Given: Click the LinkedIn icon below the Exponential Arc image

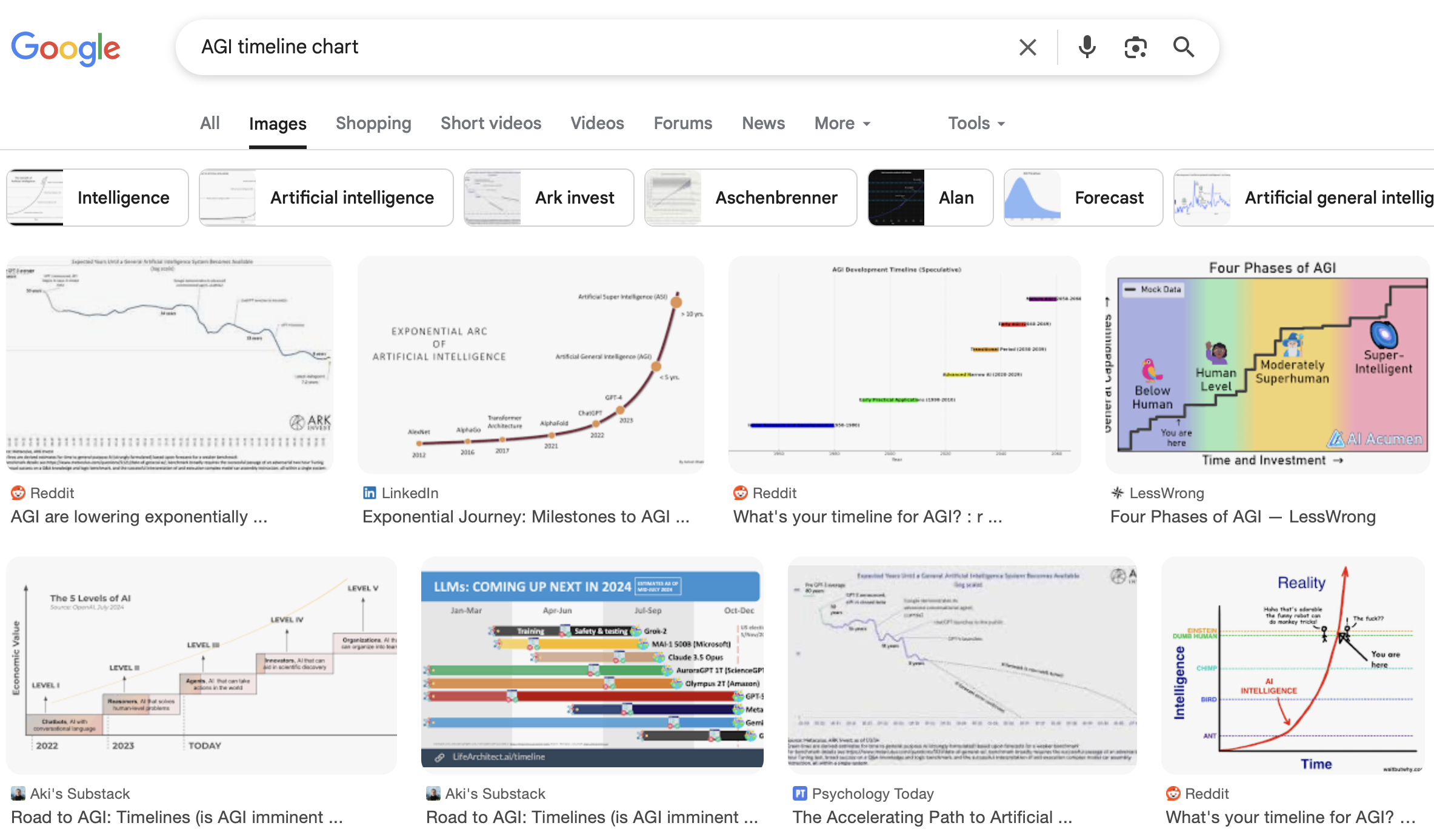Looking at the screenshot, I should click(x=369, y=493).
